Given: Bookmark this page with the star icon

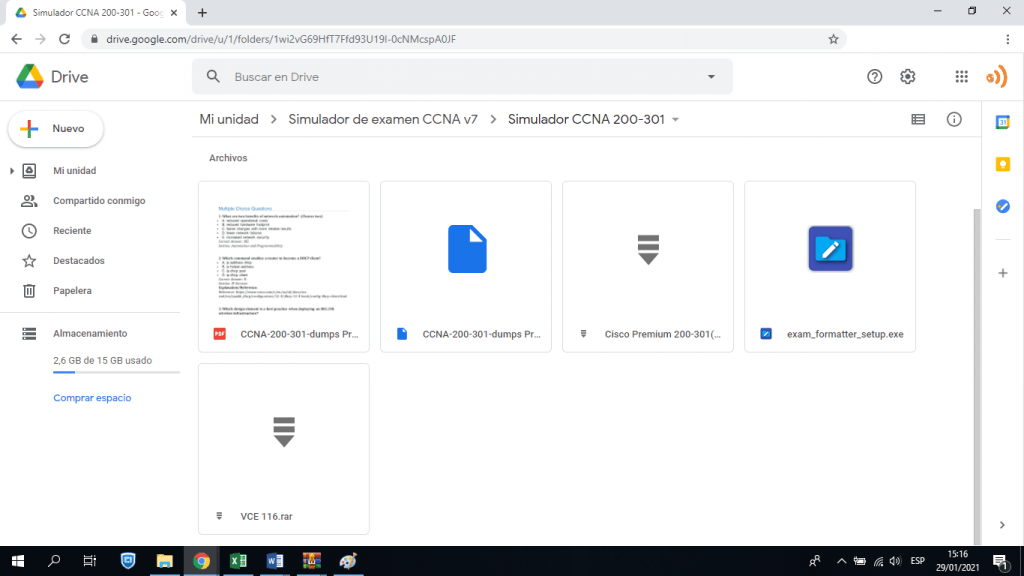Looking at the screenshot, I should (x=833, y=39).
